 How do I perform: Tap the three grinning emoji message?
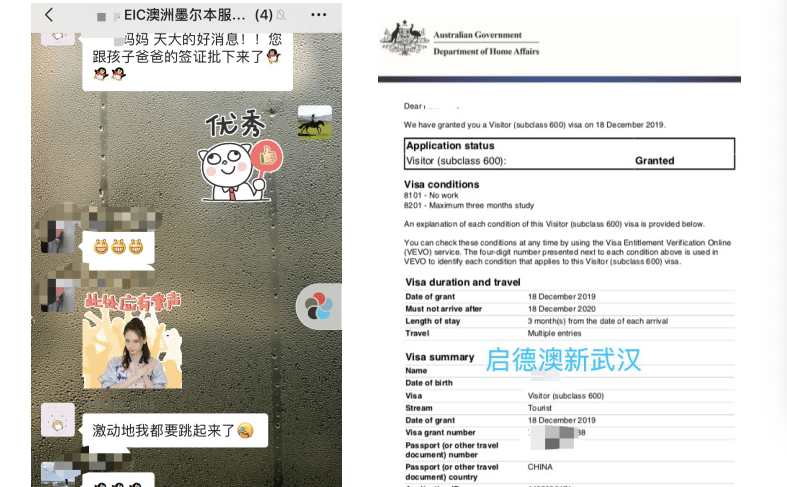pyautogui.click(x=118, y=247)
